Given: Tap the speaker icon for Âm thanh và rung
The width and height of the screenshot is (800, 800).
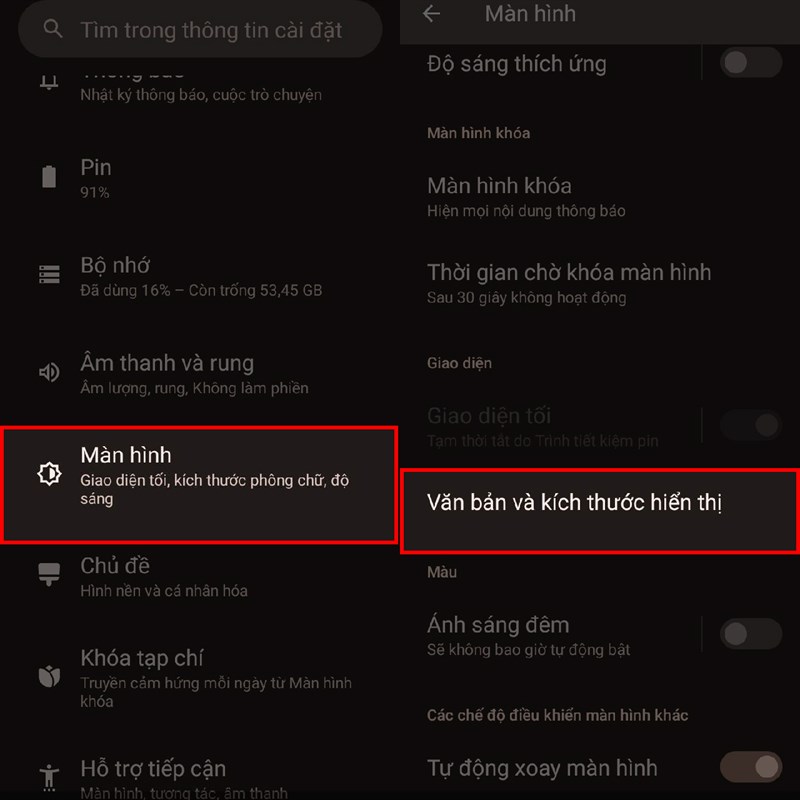Looking at the screenshot, I should click(x=49, y=372).
